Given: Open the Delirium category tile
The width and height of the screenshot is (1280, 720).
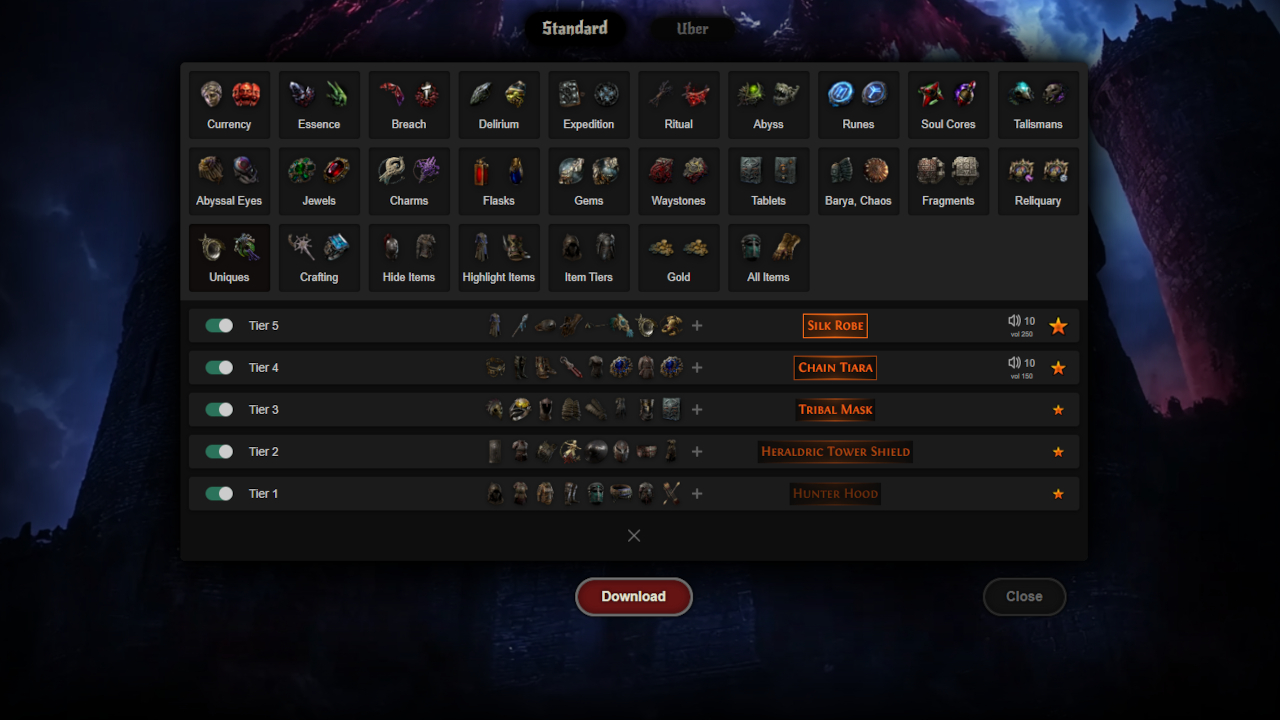Looking at the screenshot, I should pyautogui.click(x=499, y=105).
